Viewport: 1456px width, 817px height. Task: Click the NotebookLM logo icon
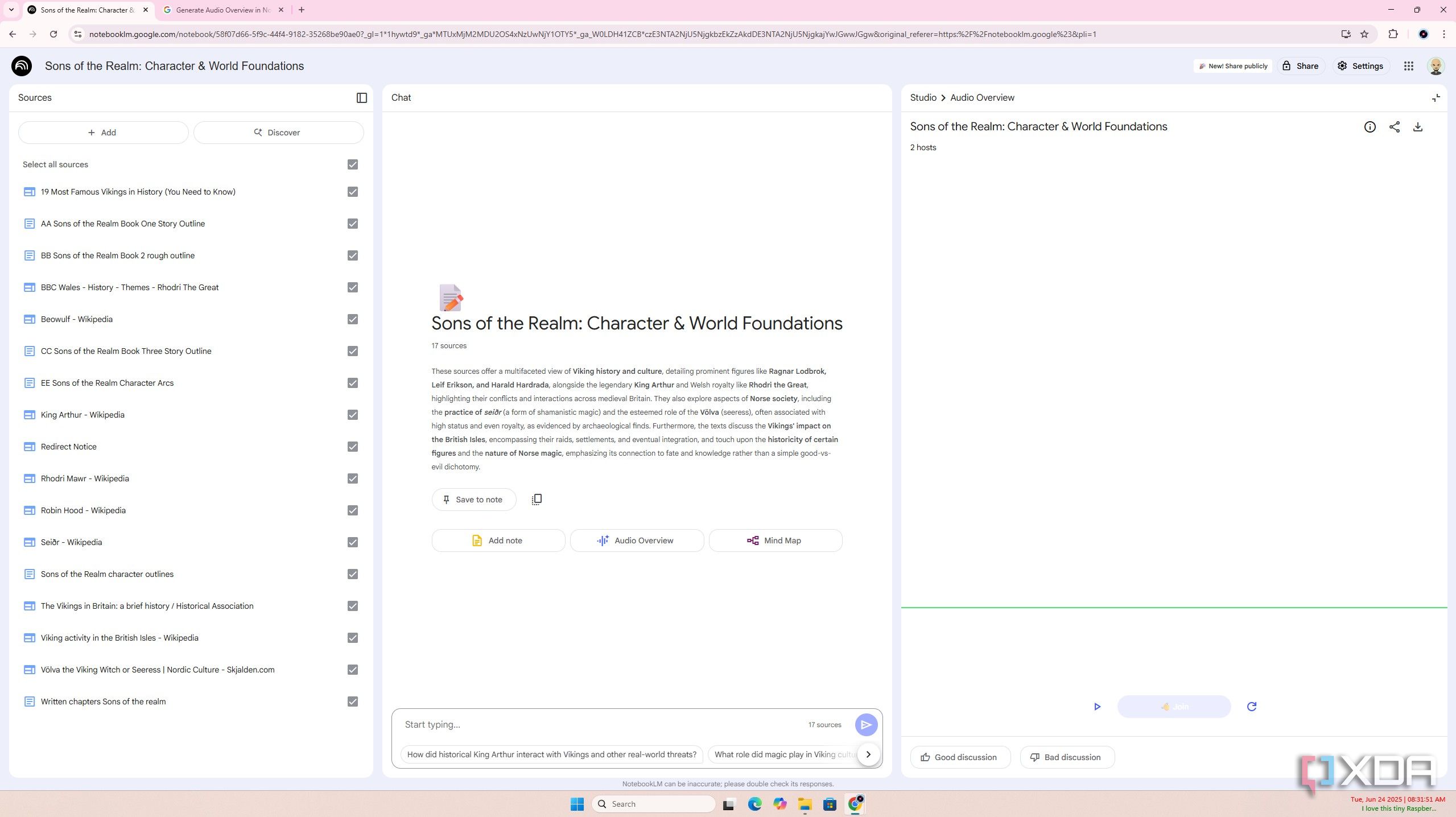(x=22, y=66)
